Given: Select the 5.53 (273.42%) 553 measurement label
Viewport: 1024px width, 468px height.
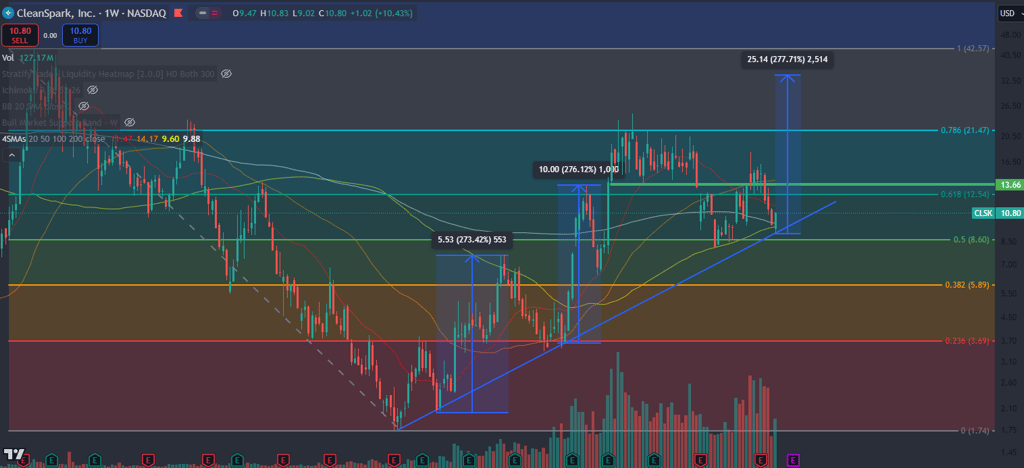Looking at the screenshot, I should (x=472, y=240).
